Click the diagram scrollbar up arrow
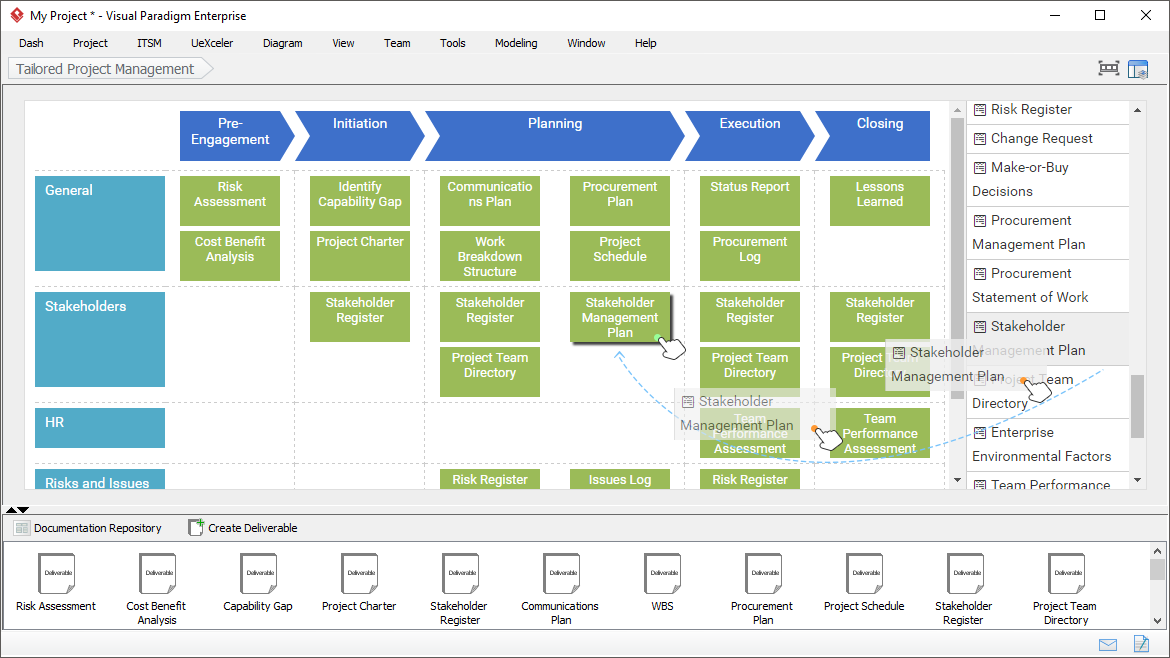1170x658 pixels. [x=957, y=110]
